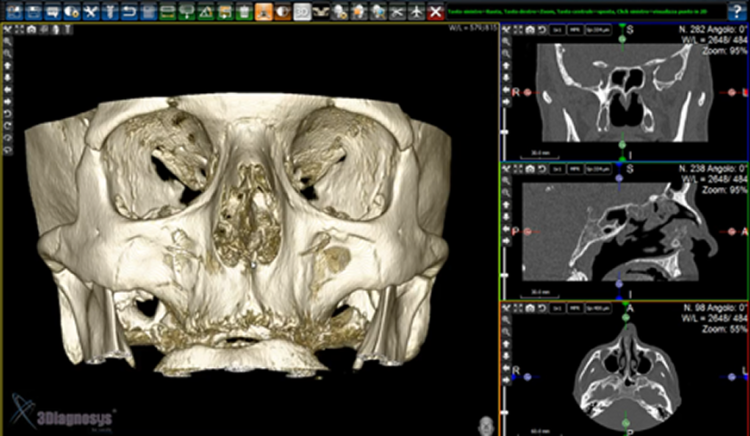Click pan-left arrow in 3D view sidebar
The image size is (750, 436).
(8, 89)
